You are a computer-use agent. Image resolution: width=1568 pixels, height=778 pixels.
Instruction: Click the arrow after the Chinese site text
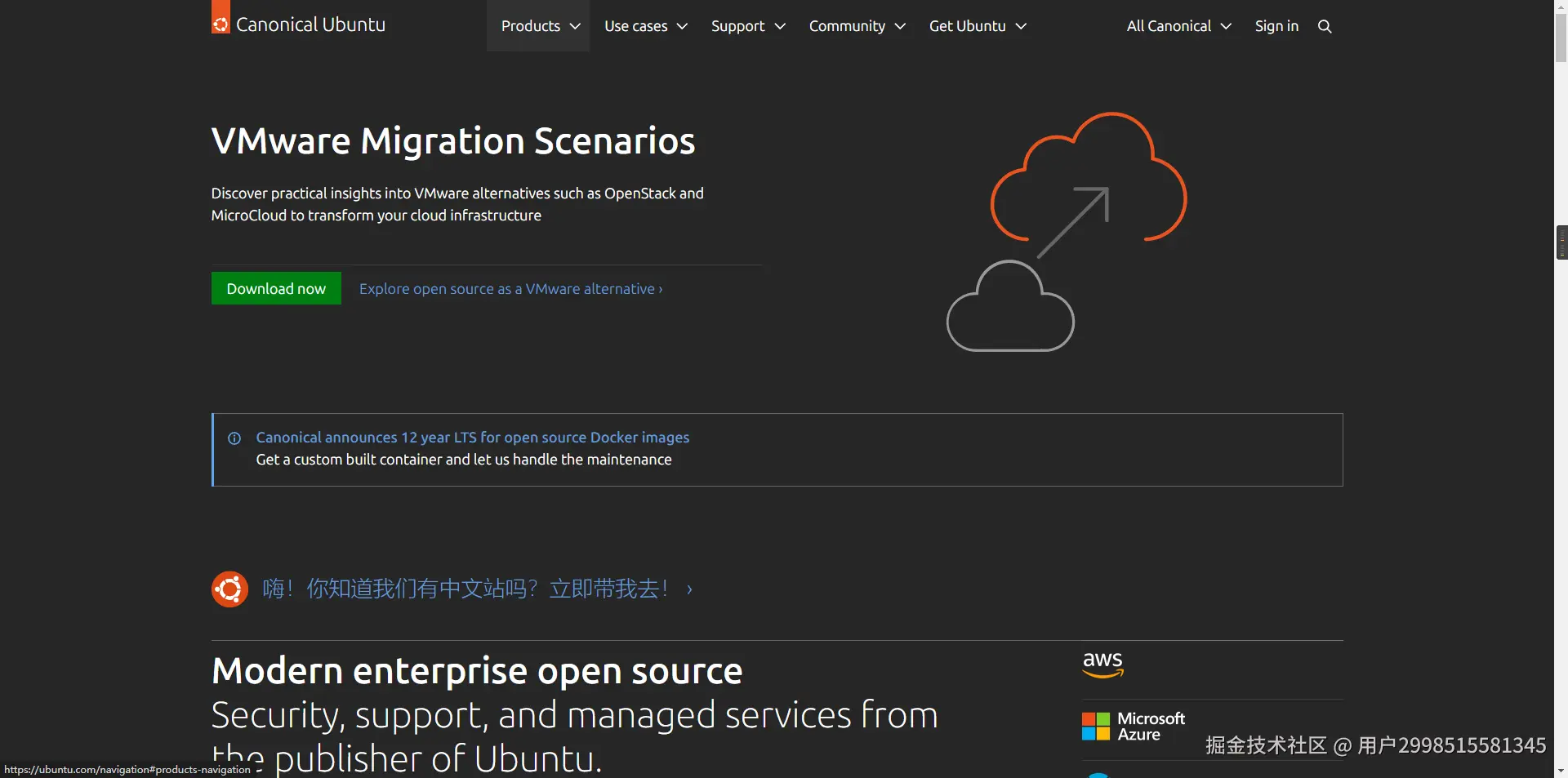(689, 589)
